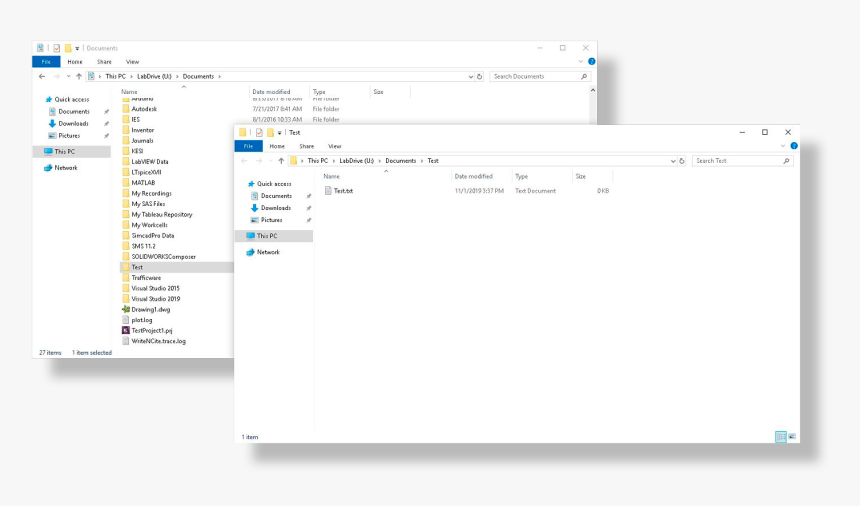
Task: Click Properties icon in Documents window title bar
Action: (x=56, y=48)
